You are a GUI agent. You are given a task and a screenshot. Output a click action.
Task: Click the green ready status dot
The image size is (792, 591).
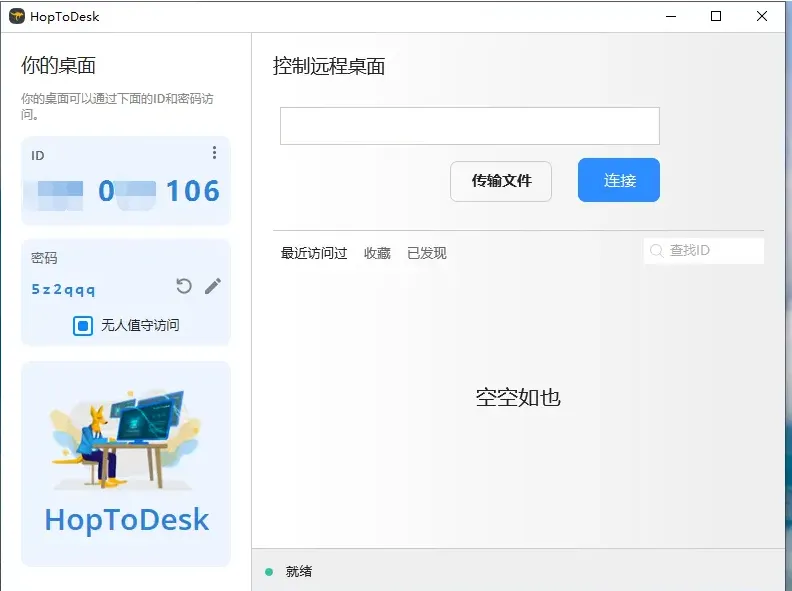[269, 572]
